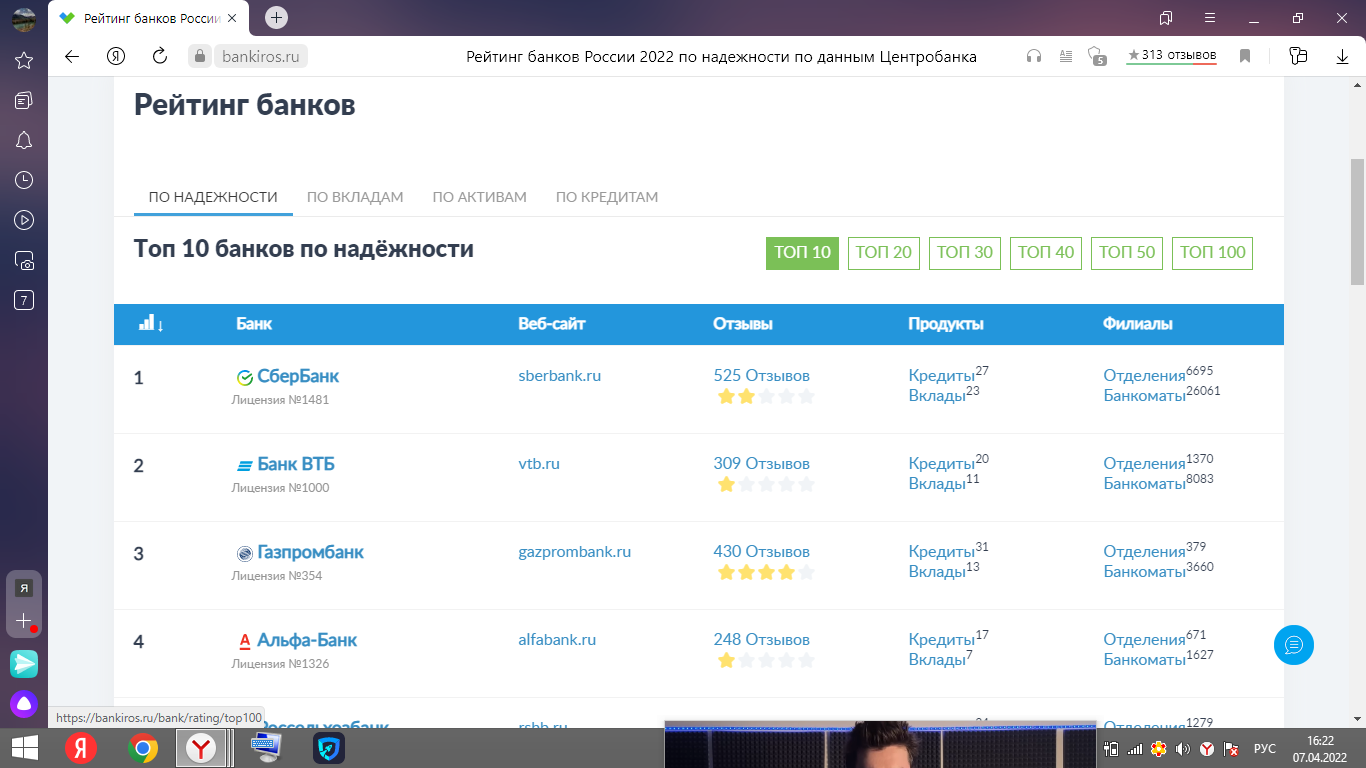Click the Веб-сайт column header
This screenshot has height=768, width=1366.
pyautogui.click(x=551, y=324)
